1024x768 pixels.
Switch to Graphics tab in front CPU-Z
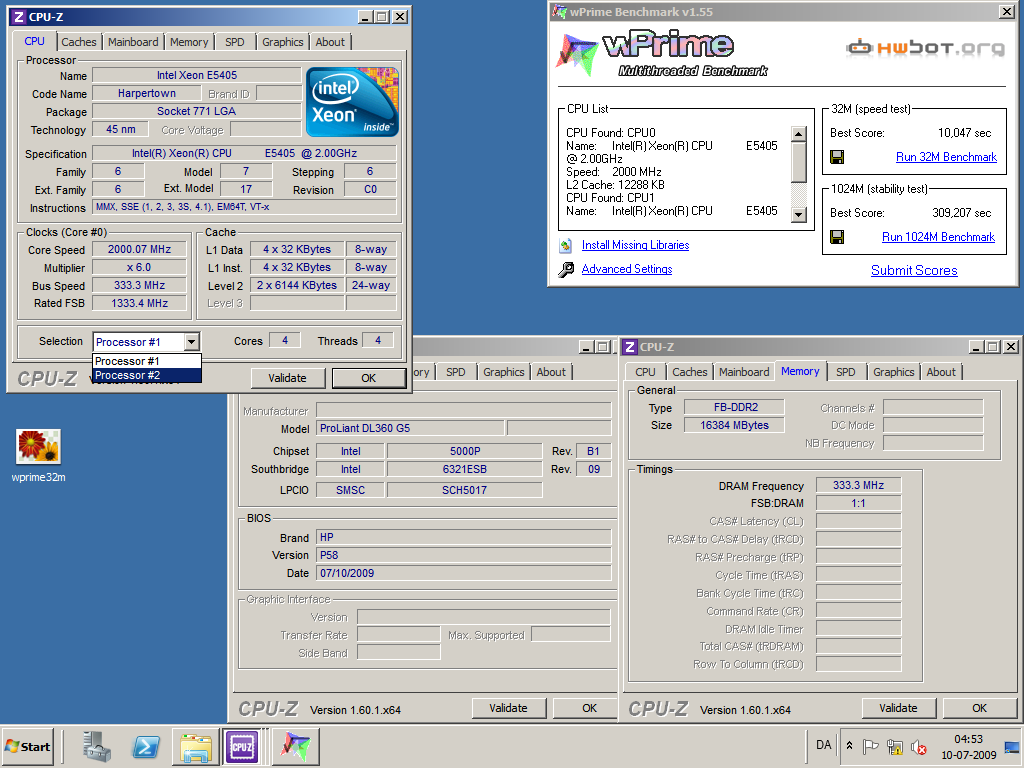click(283, 42)
